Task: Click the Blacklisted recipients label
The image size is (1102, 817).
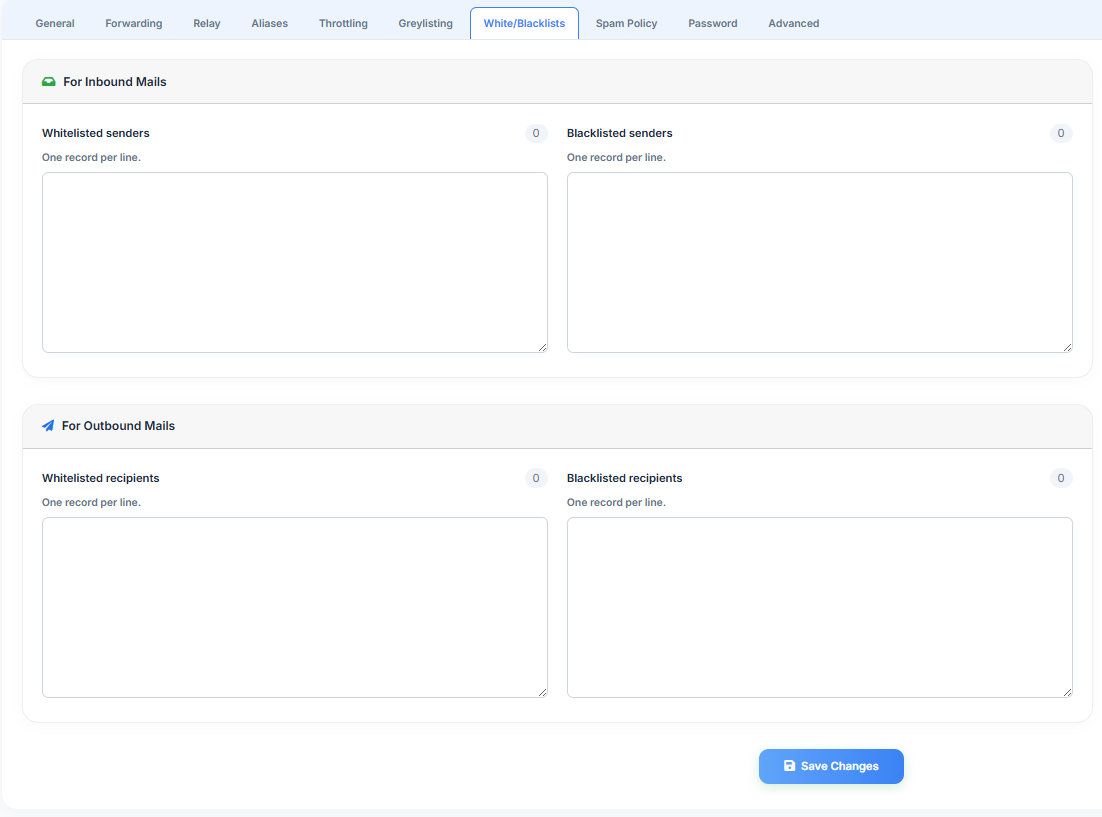Action: coord(624,478)
